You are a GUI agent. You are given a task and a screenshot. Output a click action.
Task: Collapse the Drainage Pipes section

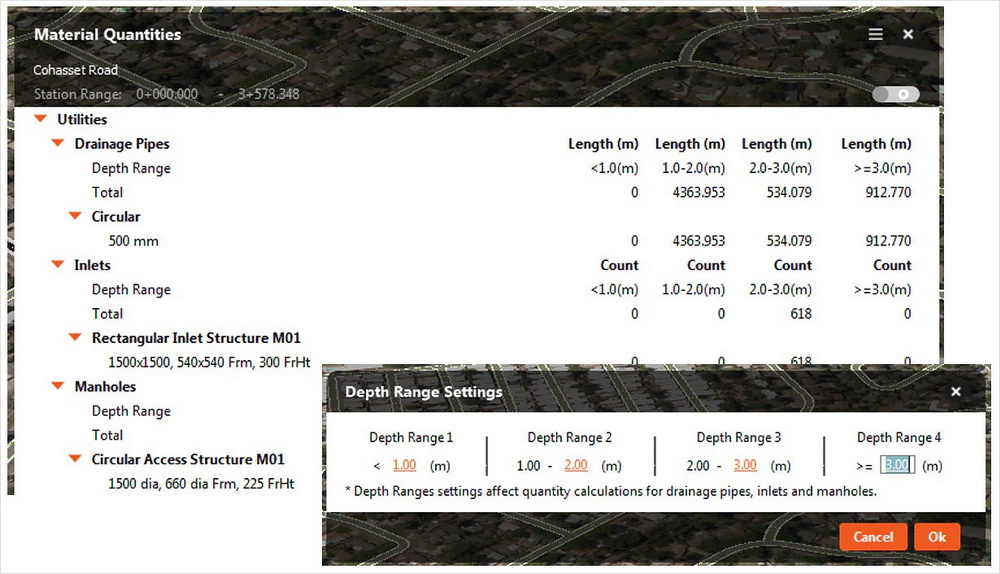[58, 144]
